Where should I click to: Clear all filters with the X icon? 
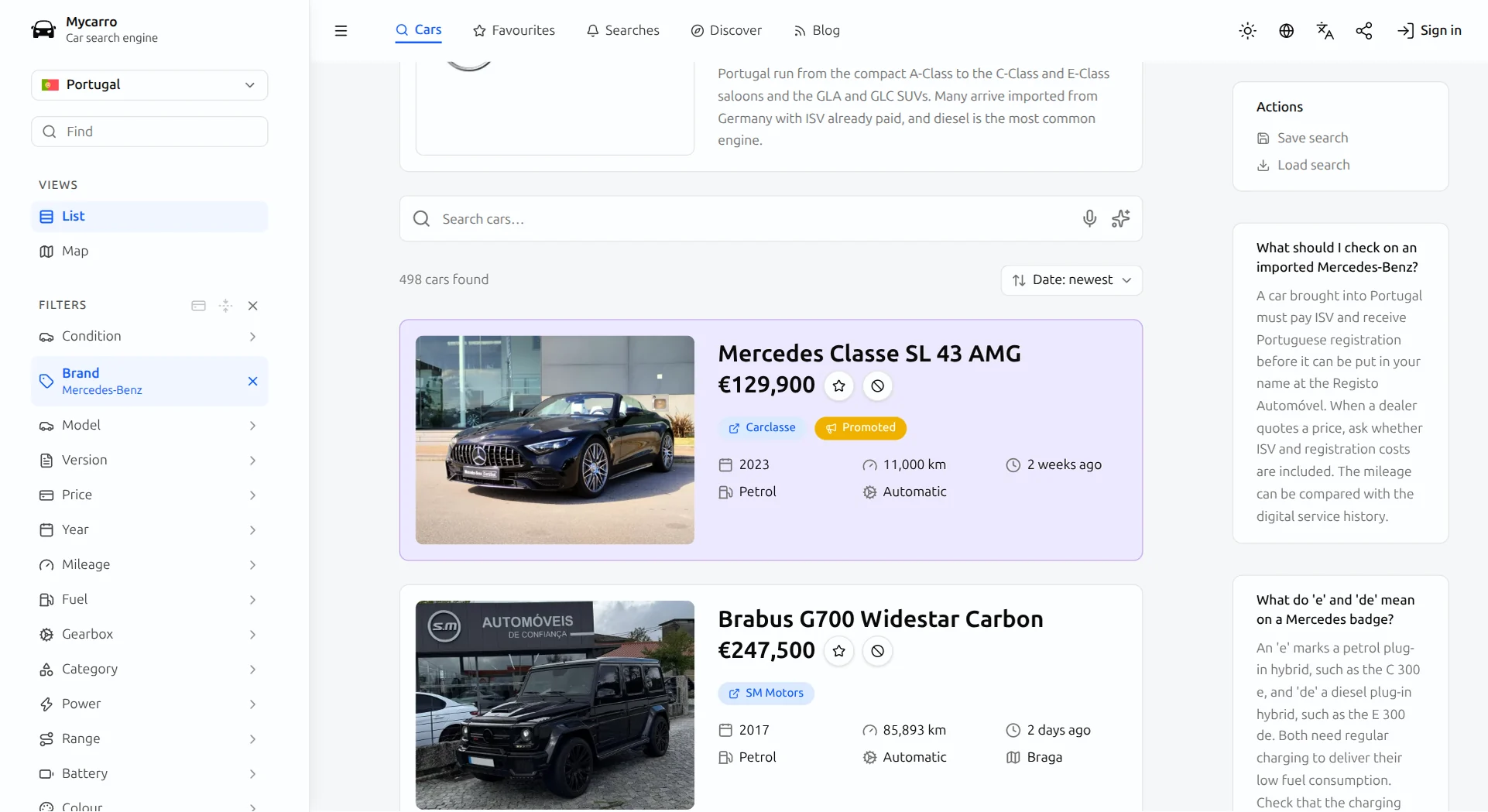pos(252,306)
